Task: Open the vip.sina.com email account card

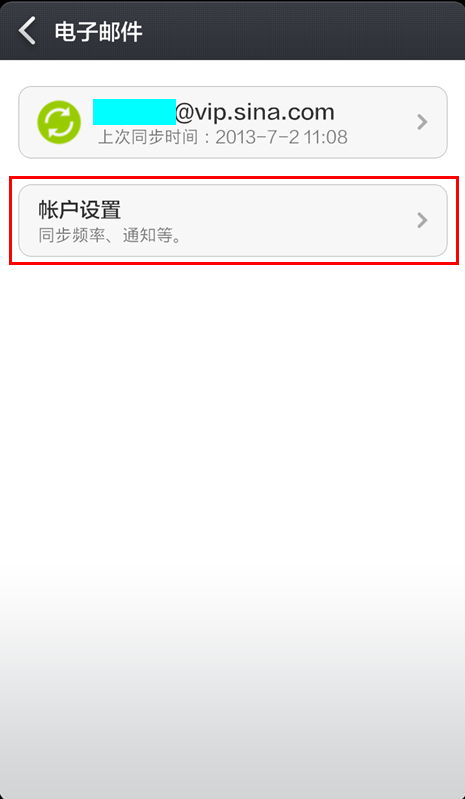Action: [x=233, y=122]
